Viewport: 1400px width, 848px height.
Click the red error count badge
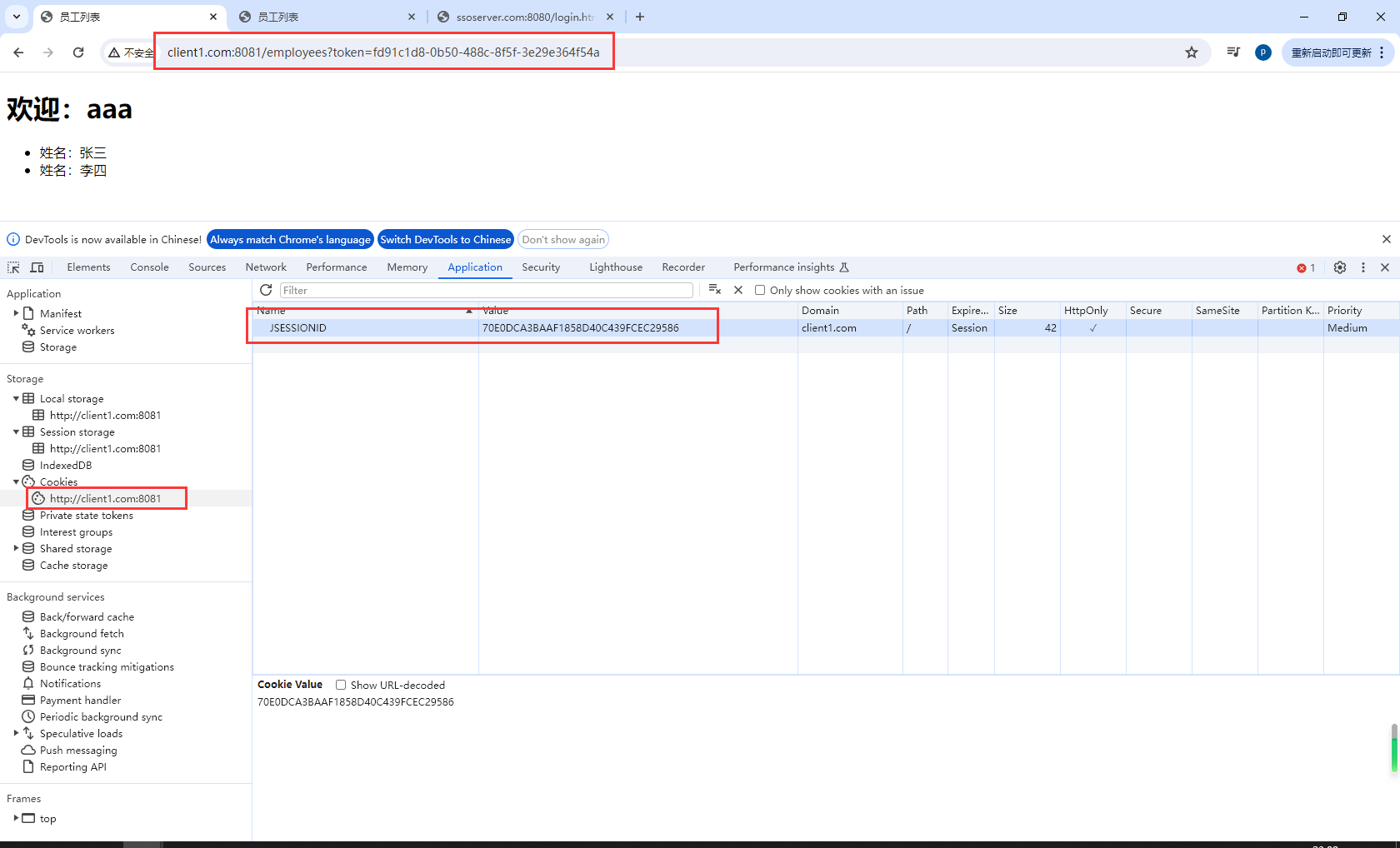[x=1306, y=268]
